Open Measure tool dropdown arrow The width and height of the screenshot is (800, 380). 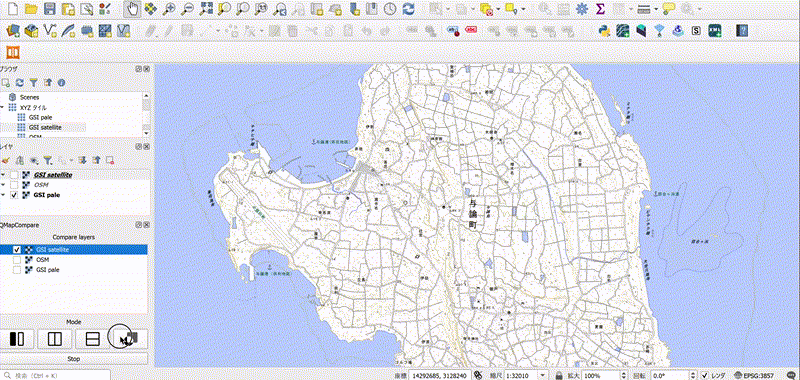click(x=655, y=9)
